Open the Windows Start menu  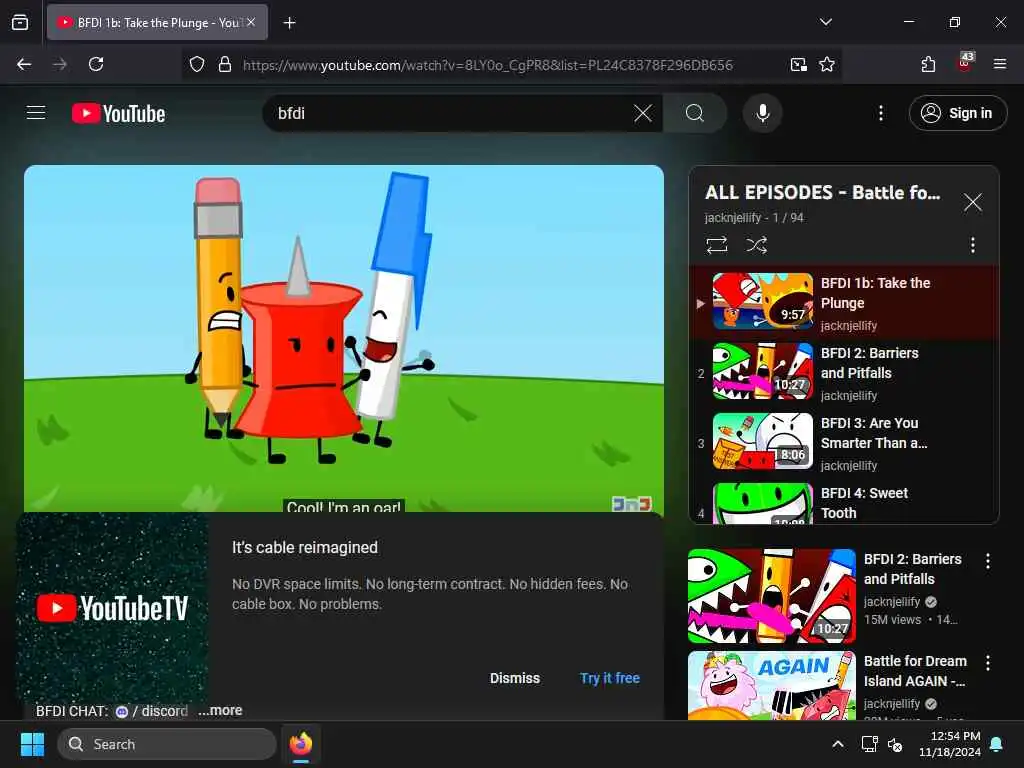pos(32,744)
